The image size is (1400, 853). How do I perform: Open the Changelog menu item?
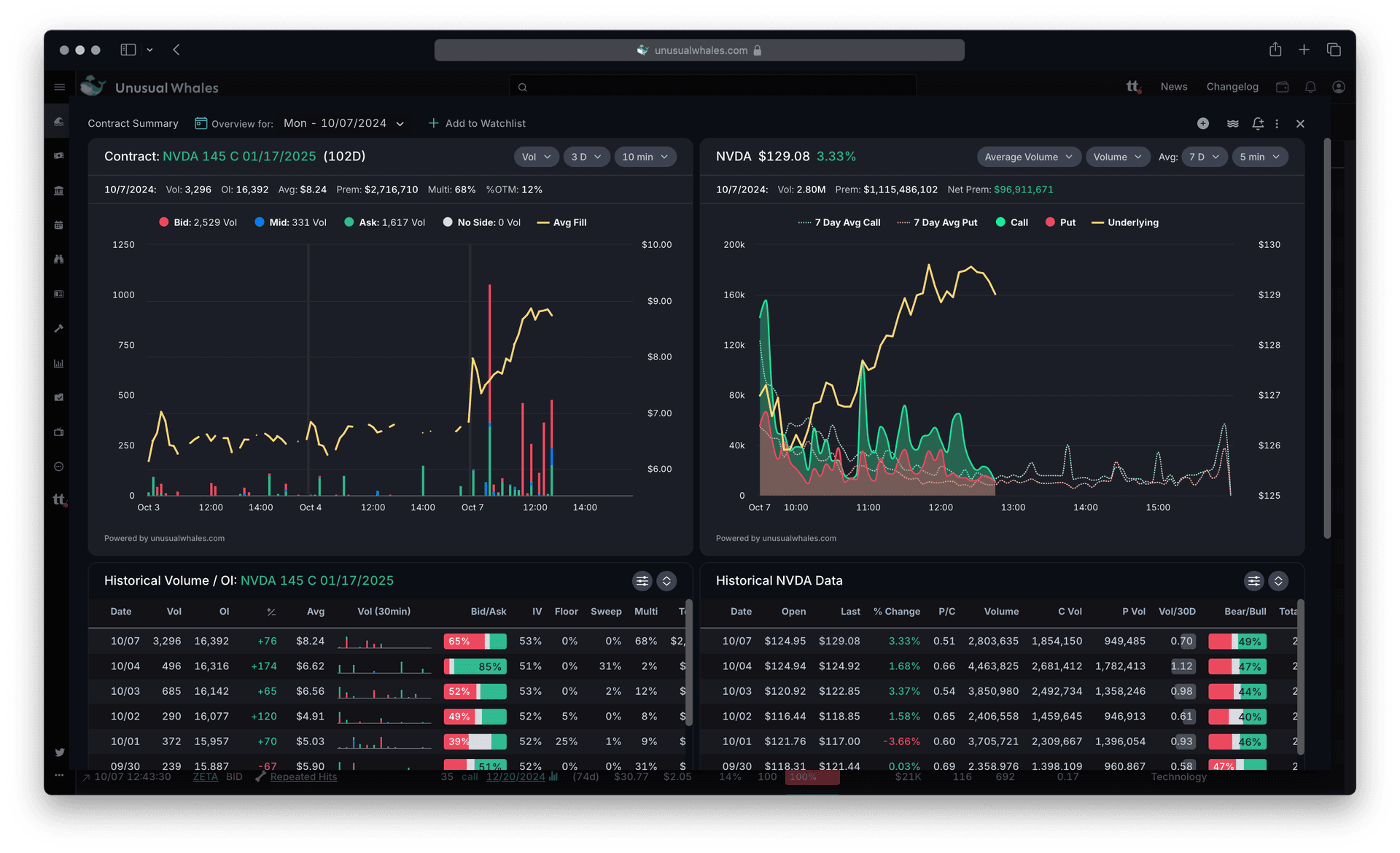click(x=1232, y=87)
